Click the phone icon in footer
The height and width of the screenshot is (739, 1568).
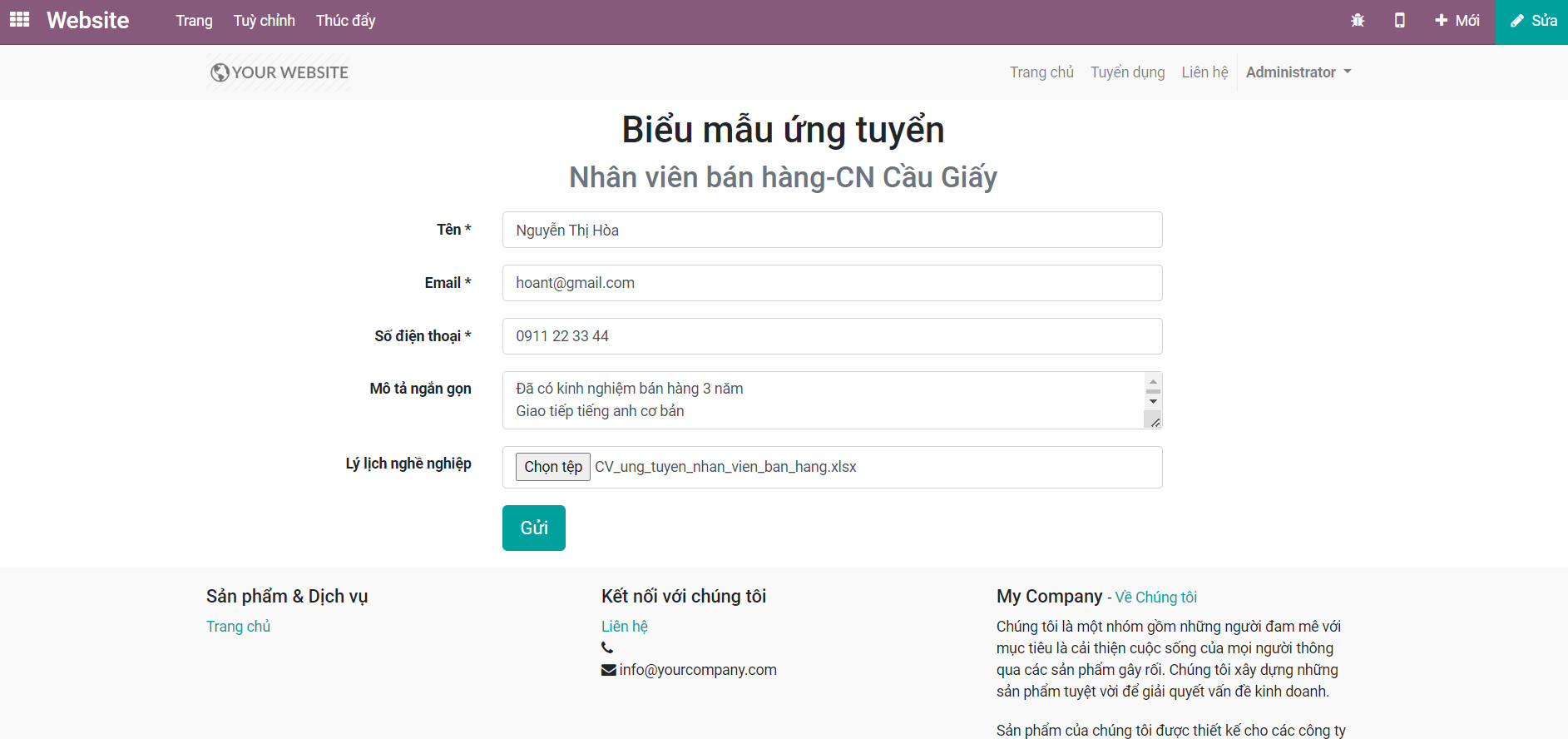point(607,647)
